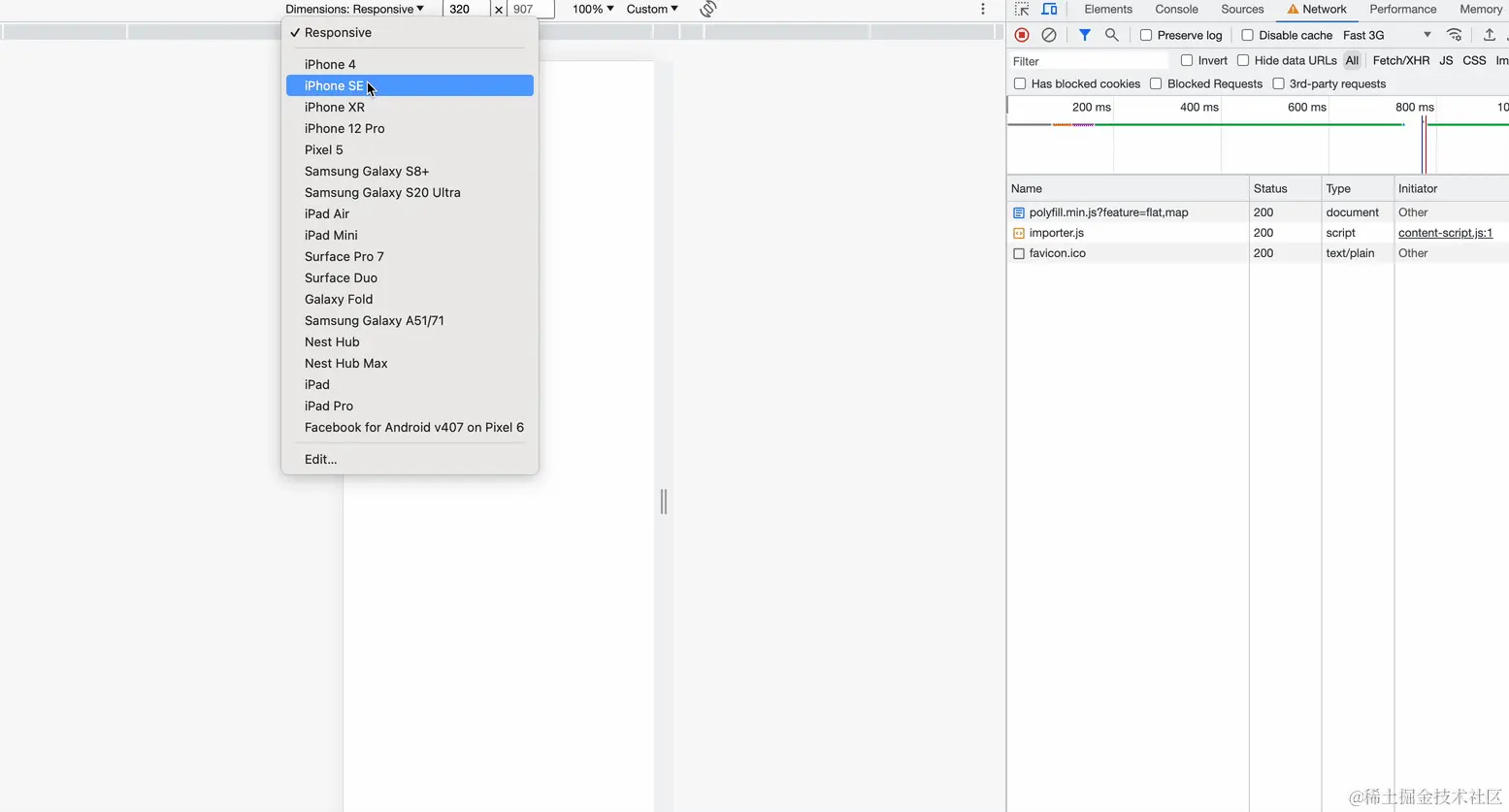Select Nest Hub Max device
The height and width of the screenshot is (812, 1509).
click(x=410, y=363)
